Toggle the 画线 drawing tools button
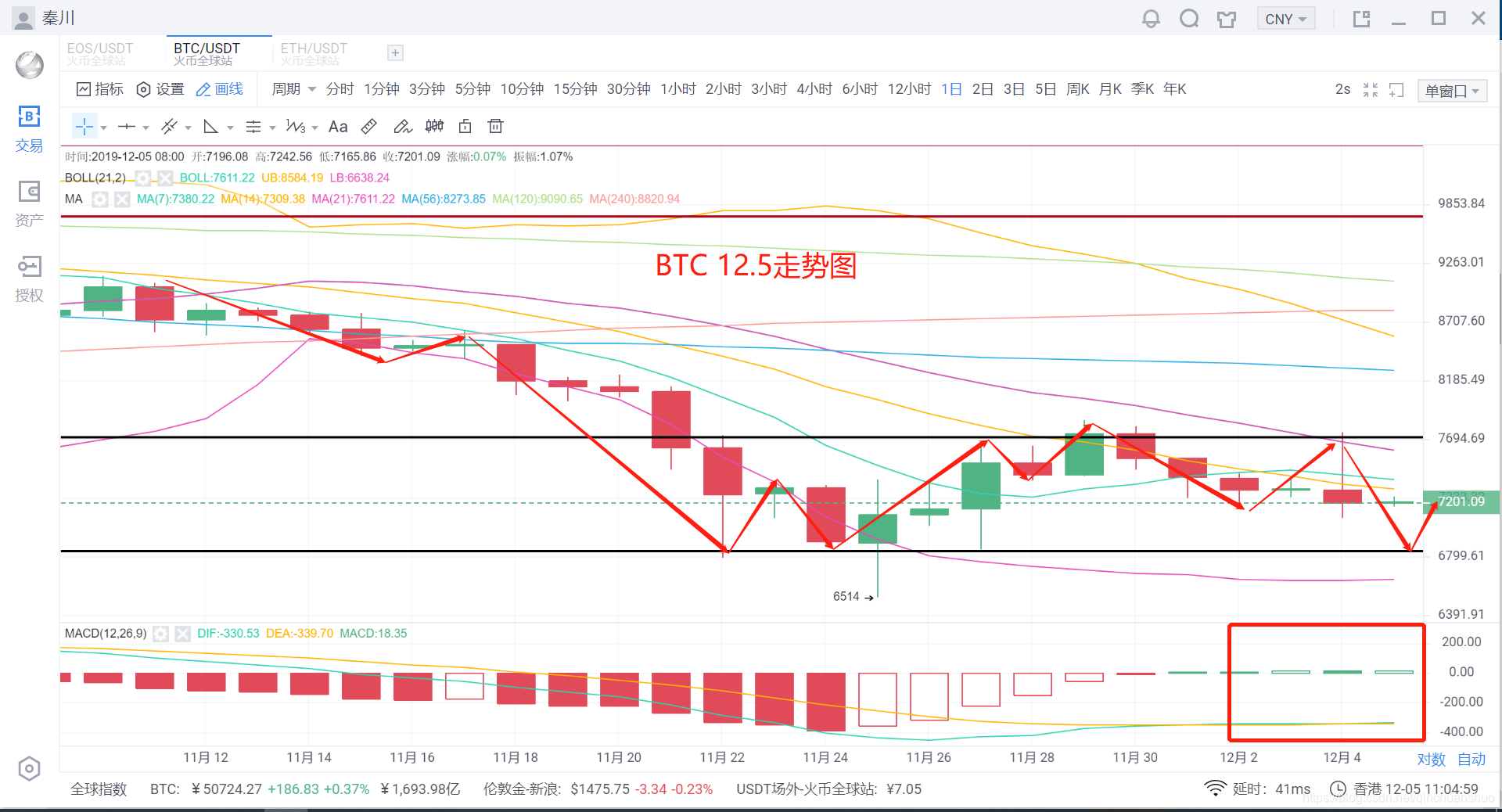This screenshot has height=812, width=1502. coord(220,89)
